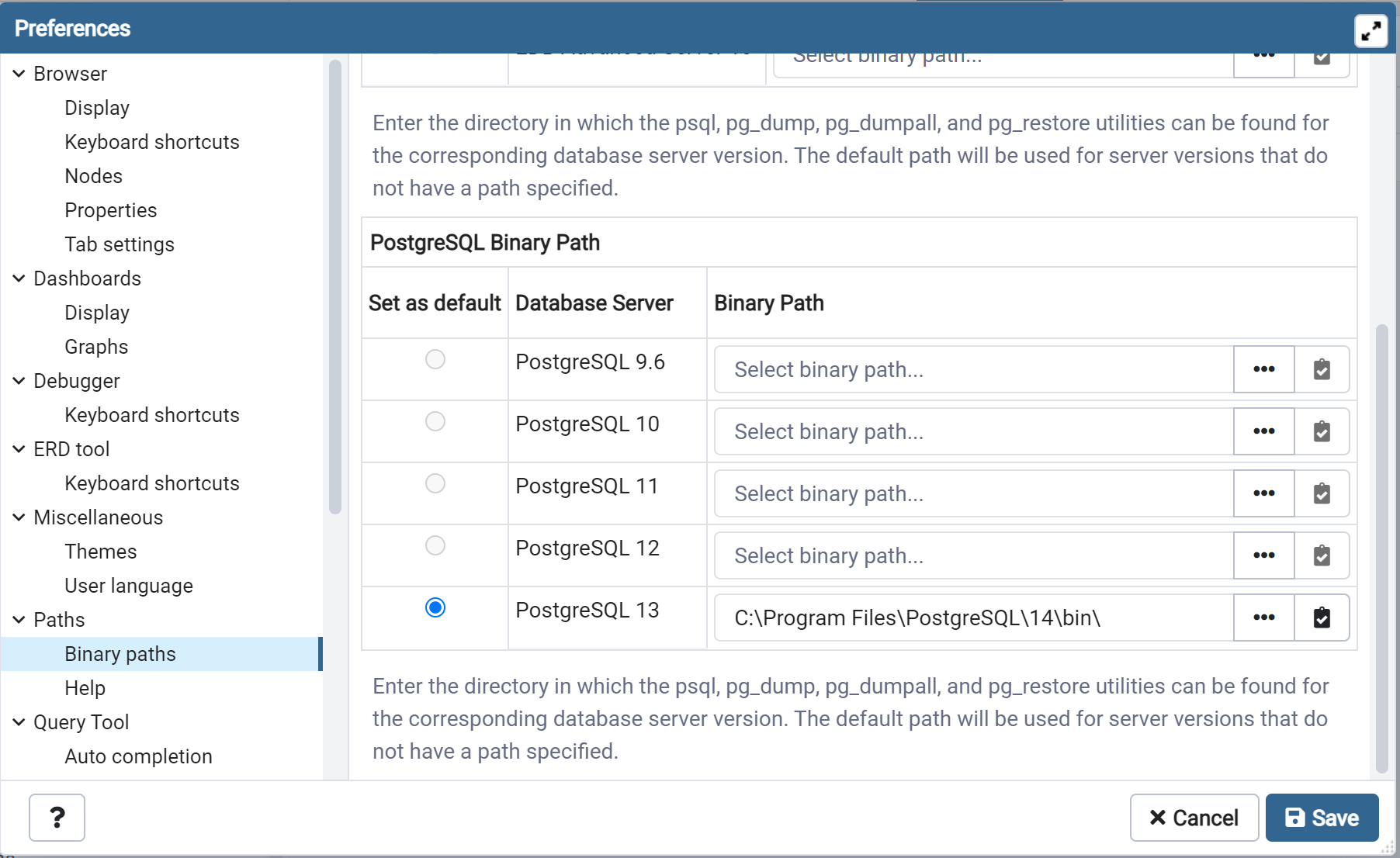Collapse the Query Tool tree section
Viewport: 1400px width, 858px height.
click(x=19, y=722)
